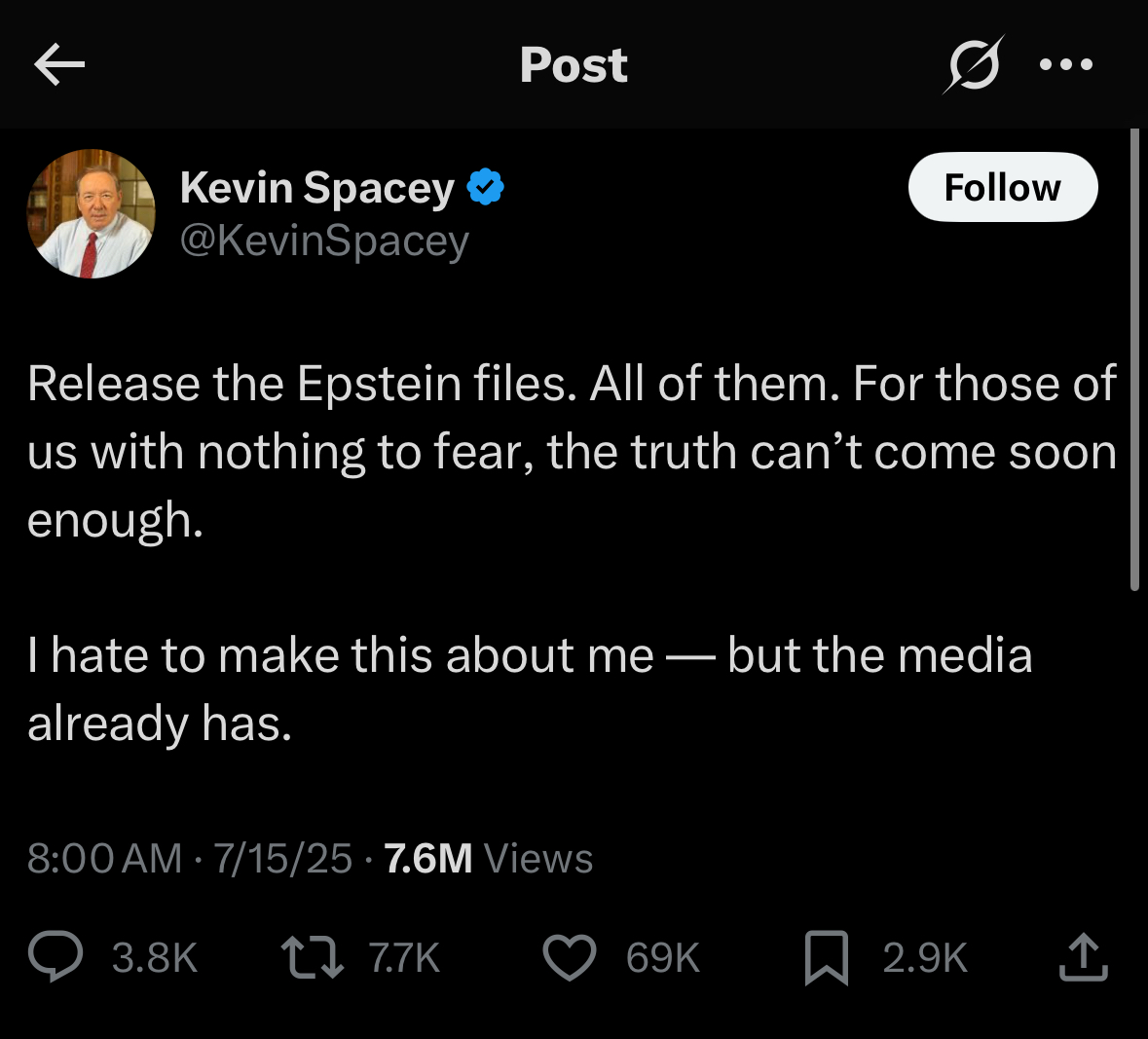Click the 7.6M Views label

click(x=489, y=858)
